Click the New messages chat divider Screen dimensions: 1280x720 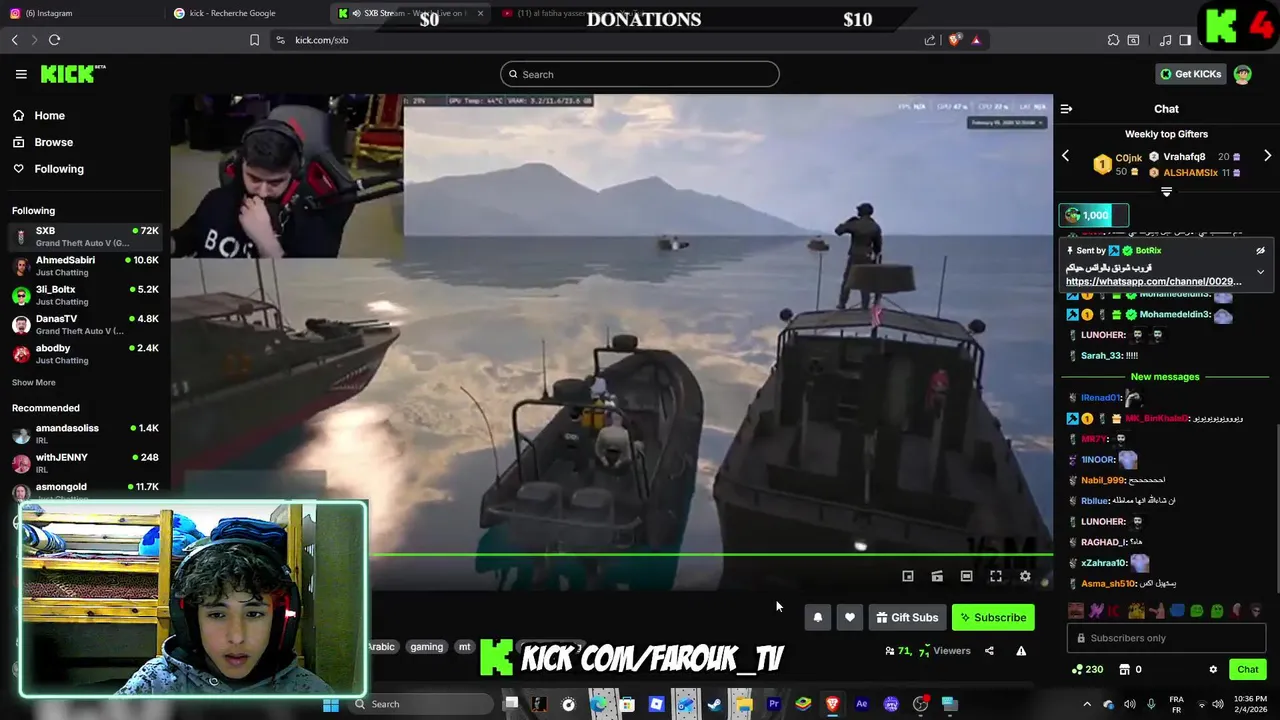click(1165, 377)
